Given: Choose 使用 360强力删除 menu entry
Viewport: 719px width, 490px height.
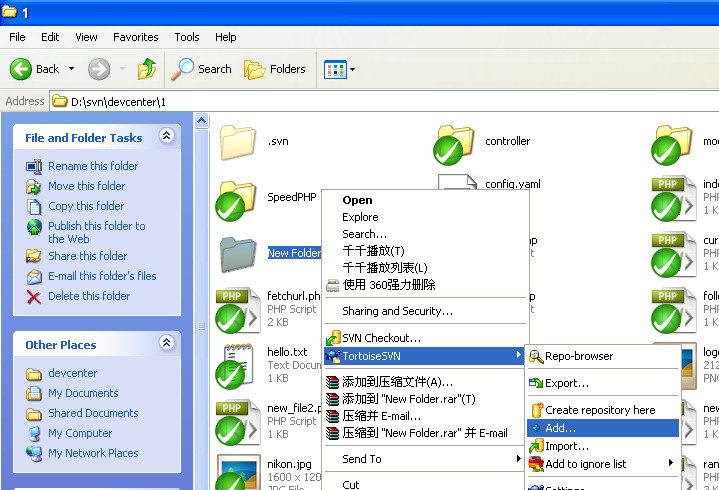Looking at the screenshot, I should click(x=425, y=285).
